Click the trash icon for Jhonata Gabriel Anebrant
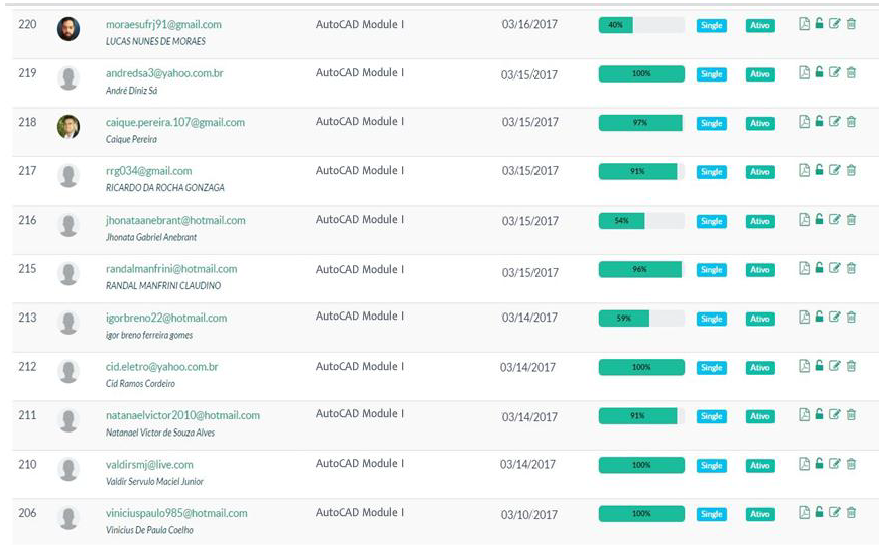 (x=851, y=219)
